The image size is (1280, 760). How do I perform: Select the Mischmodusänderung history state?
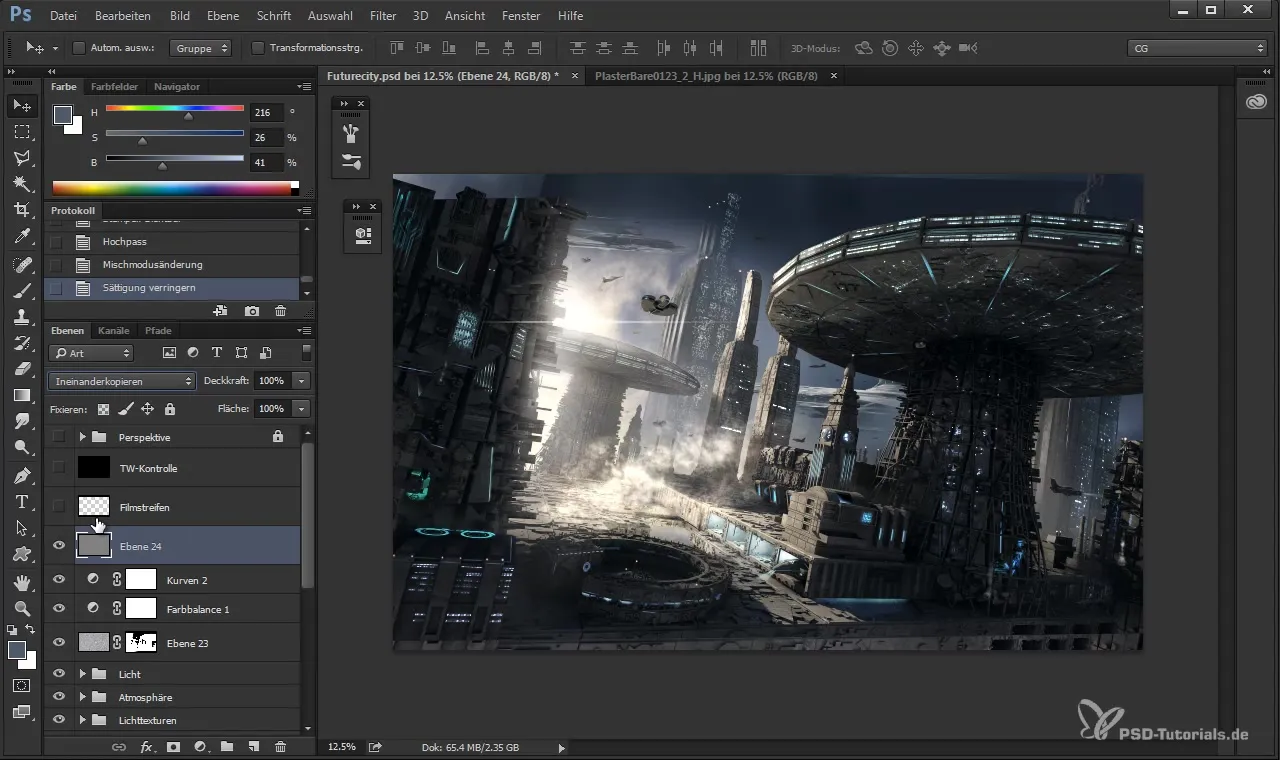coord(152,265)
